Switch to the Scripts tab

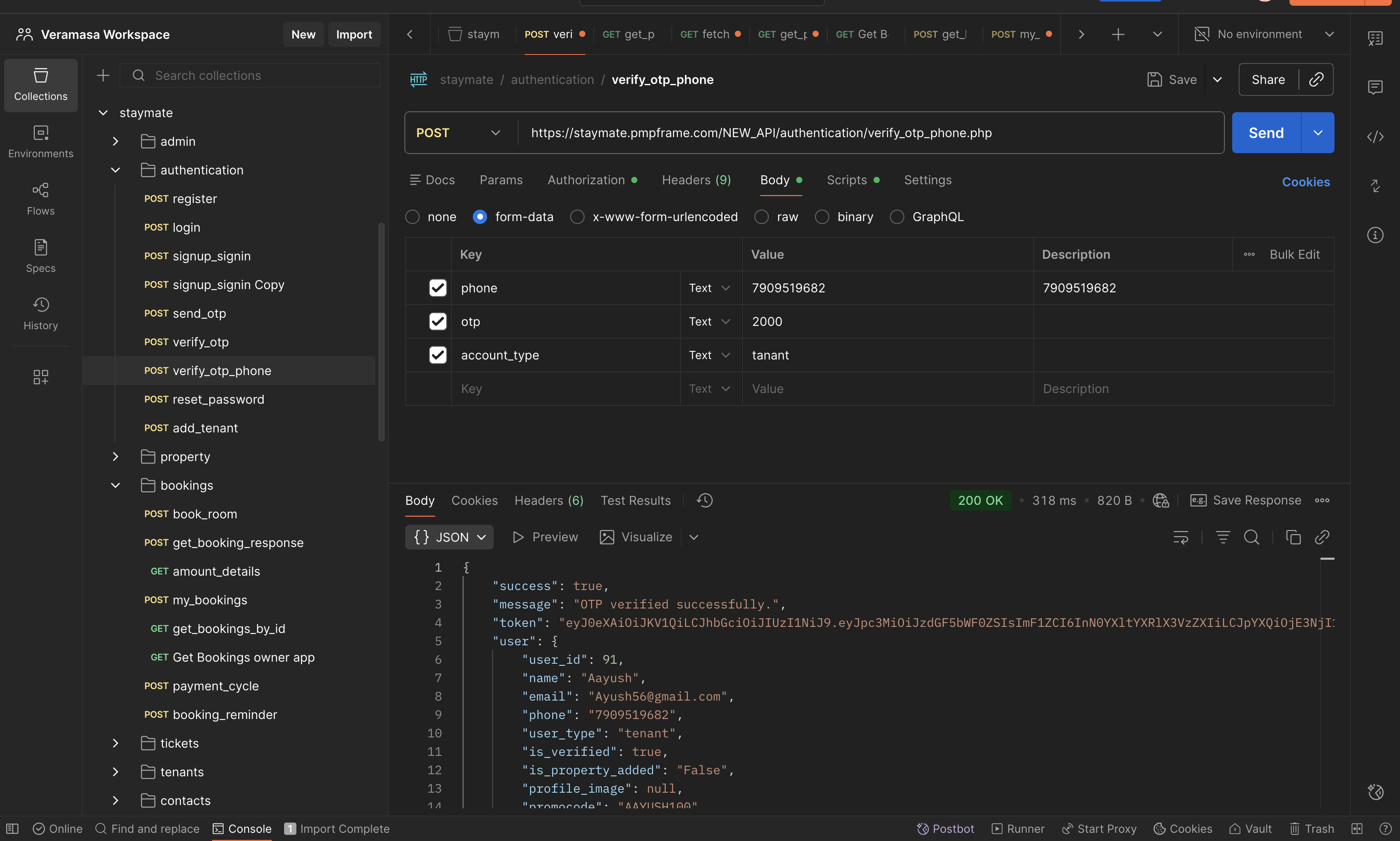pos(847,180)
